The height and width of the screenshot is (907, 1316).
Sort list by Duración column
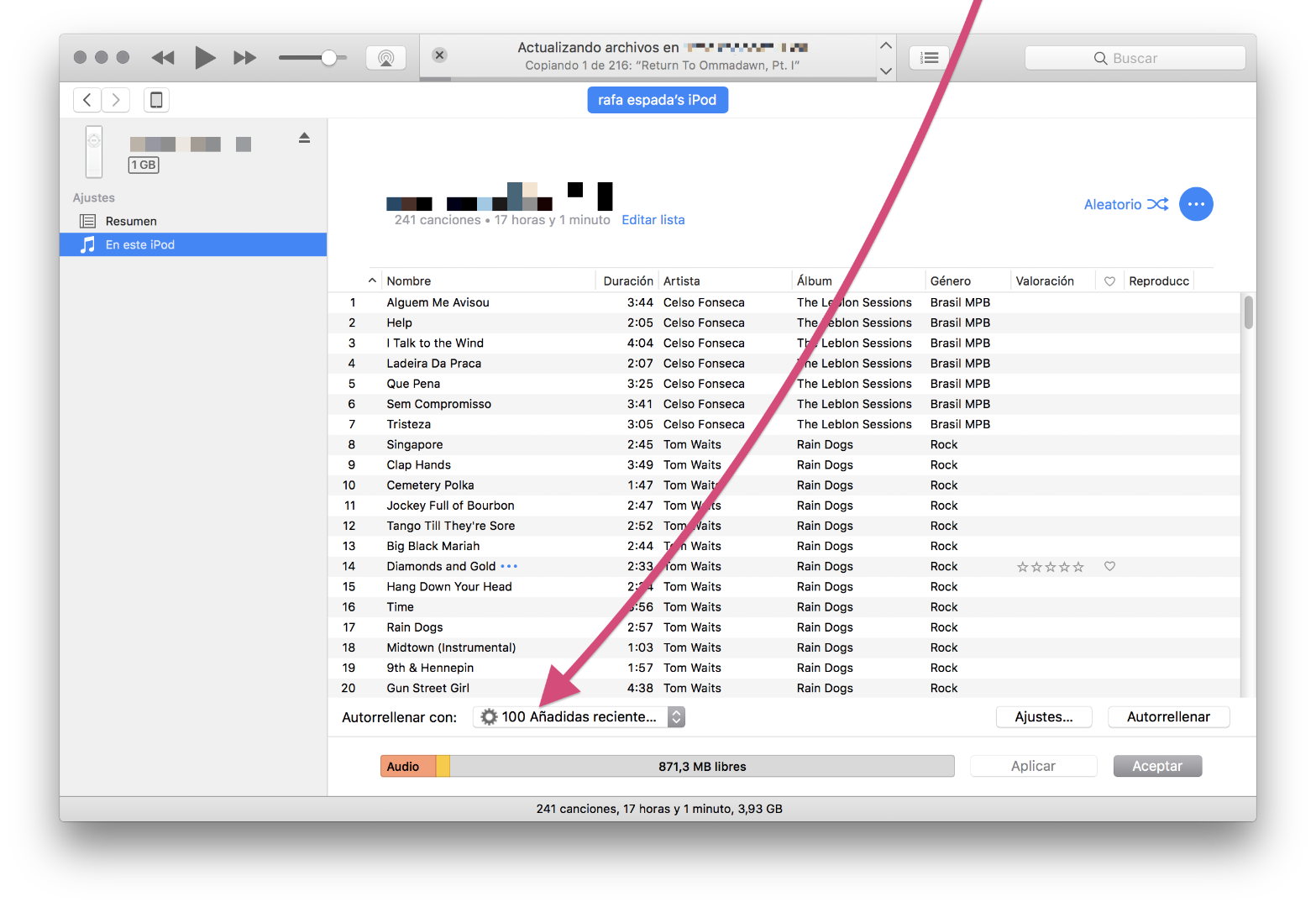(x=627, y=281)
